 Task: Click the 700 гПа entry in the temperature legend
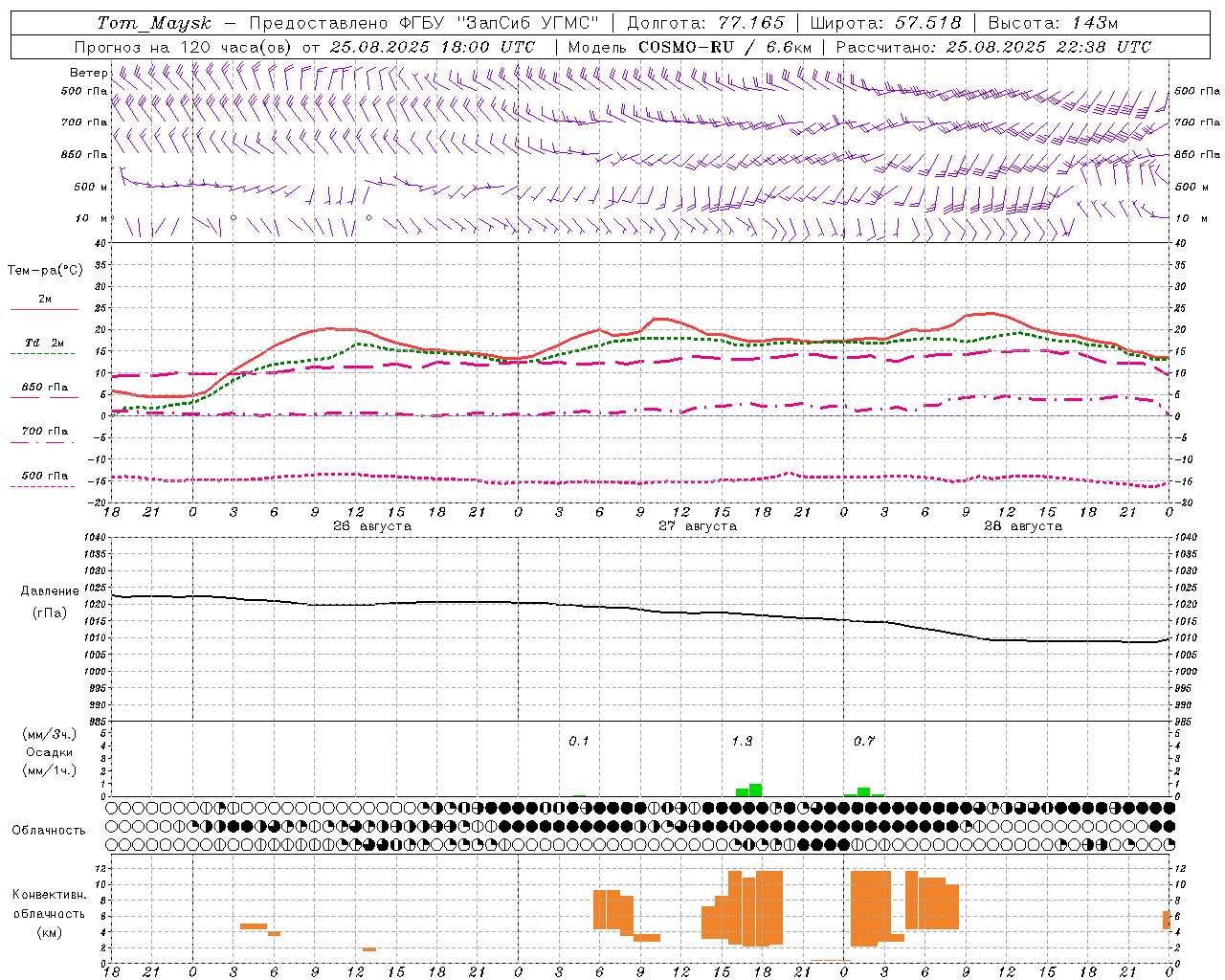pos(45,431)
